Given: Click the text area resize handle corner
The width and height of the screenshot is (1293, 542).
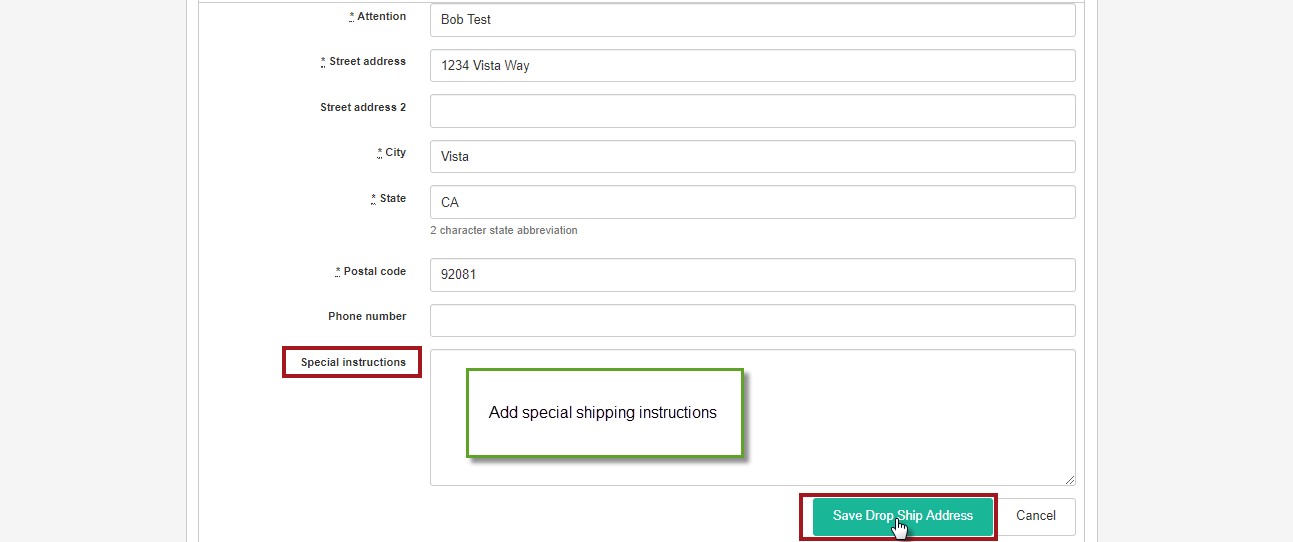Looking at the screenshot, I should point(1069,479).
